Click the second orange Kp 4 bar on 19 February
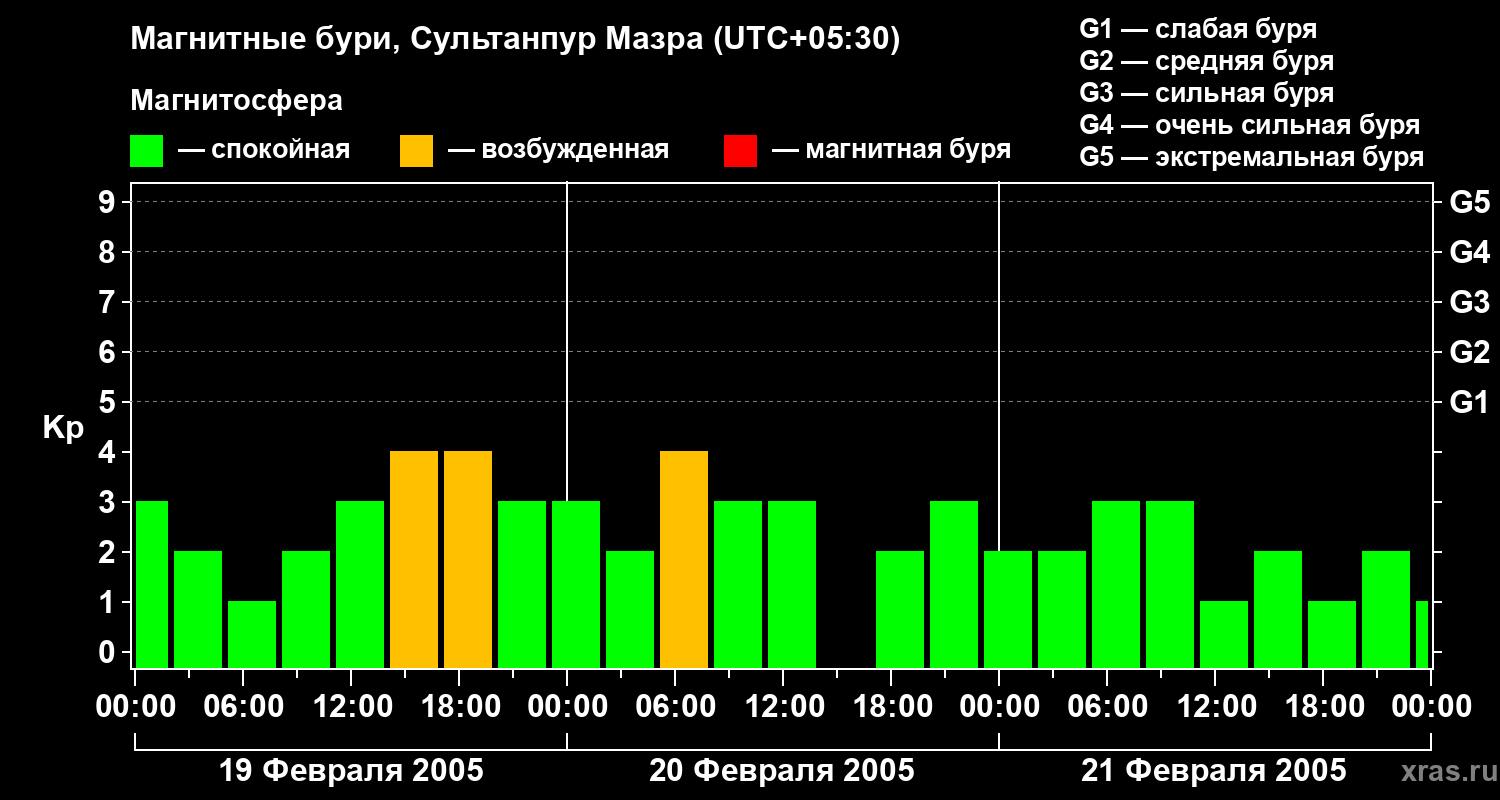The height and width of the screenshot is (800, 1500). (468, 560)
